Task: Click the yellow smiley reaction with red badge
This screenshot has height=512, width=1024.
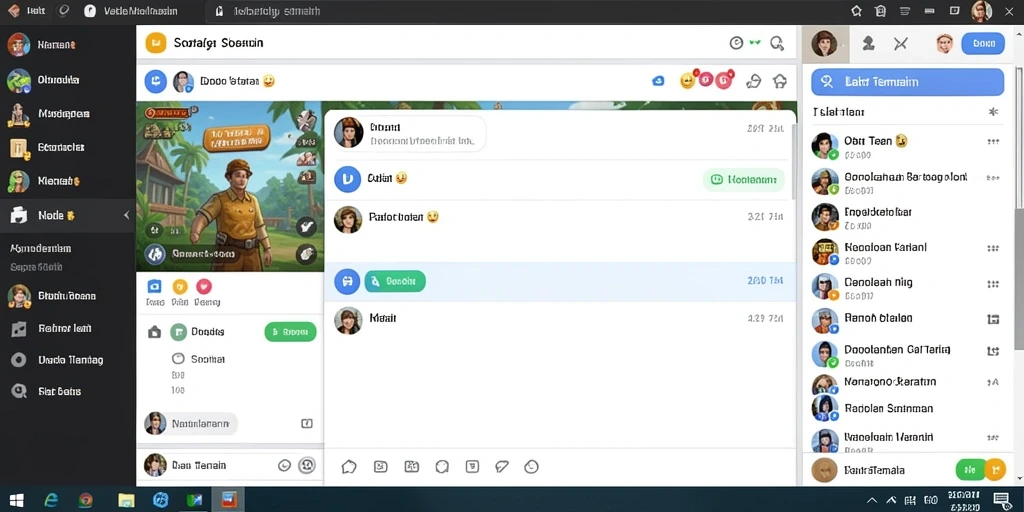Action: [688, 80]
